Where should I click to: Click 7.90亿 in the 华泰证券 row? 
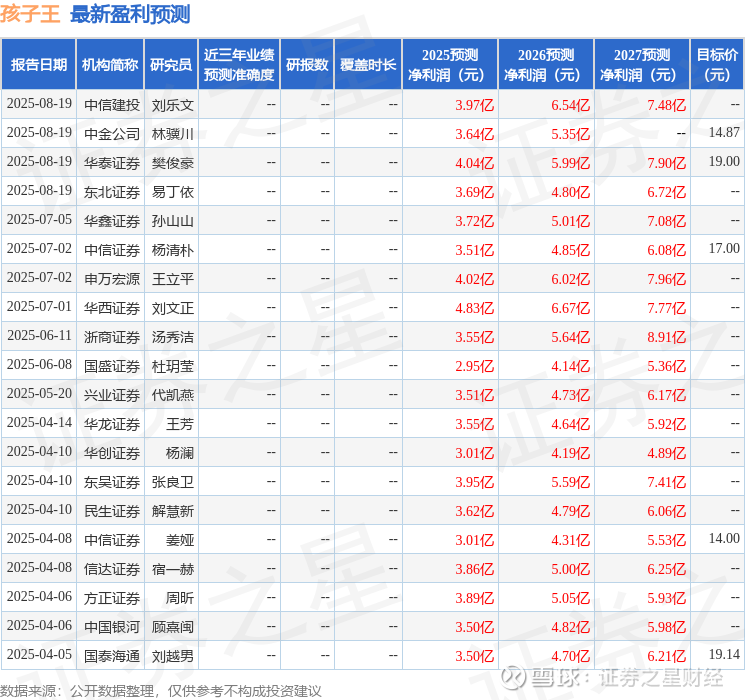667,163
